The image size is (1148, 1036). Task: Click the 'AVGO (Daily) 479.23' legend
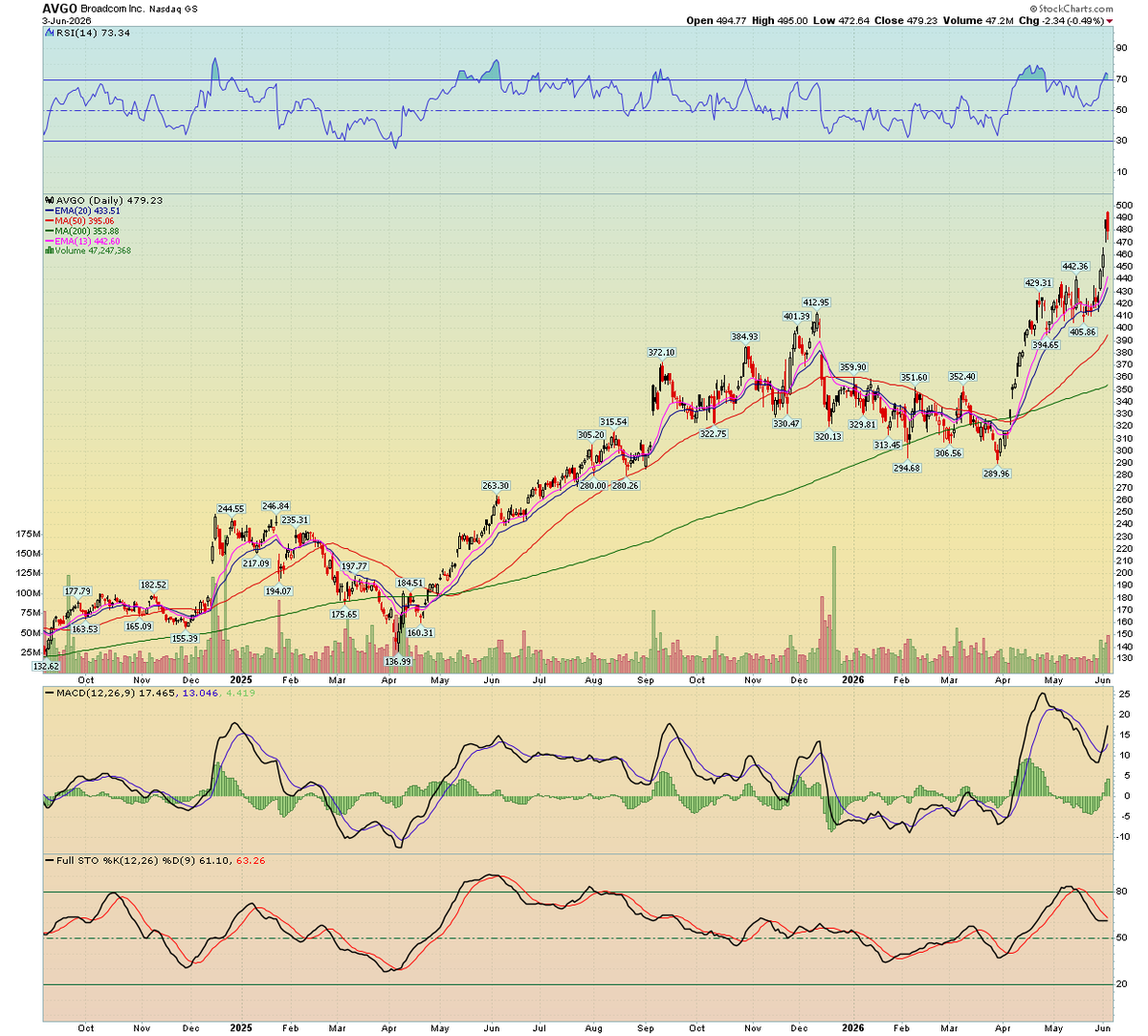[103, 200]
